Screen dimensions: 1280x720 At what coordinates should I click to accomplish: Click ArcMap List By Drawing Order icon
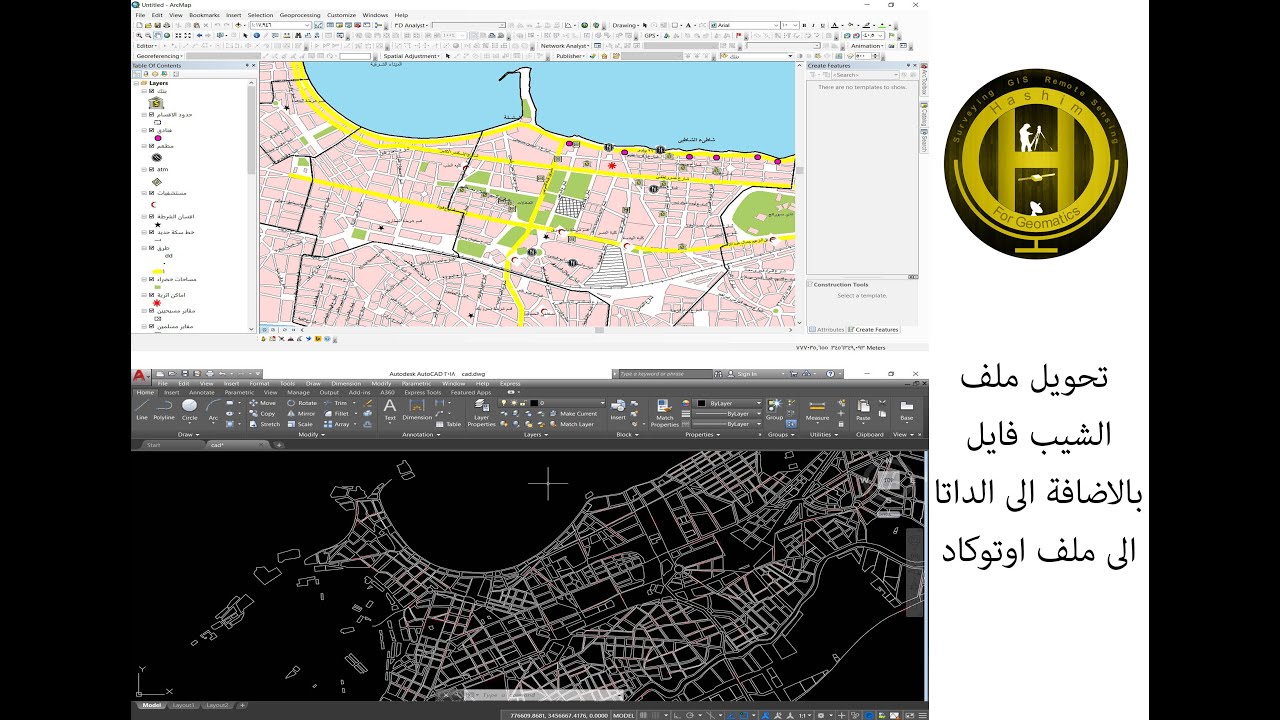(x=137, y=75)
